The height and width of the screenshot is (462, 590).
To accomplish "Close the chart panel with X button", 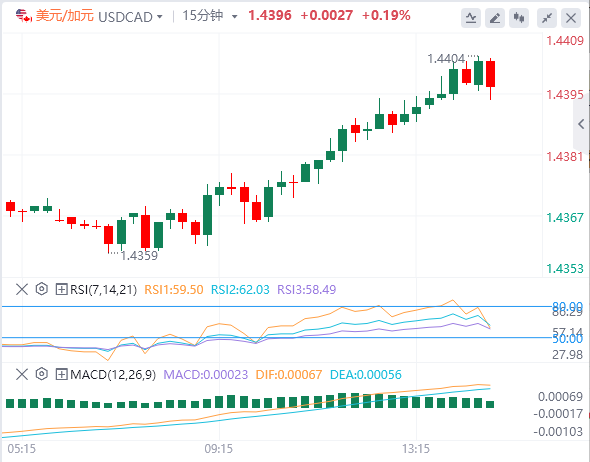I will pyautogui.click(x=571, y=17).
